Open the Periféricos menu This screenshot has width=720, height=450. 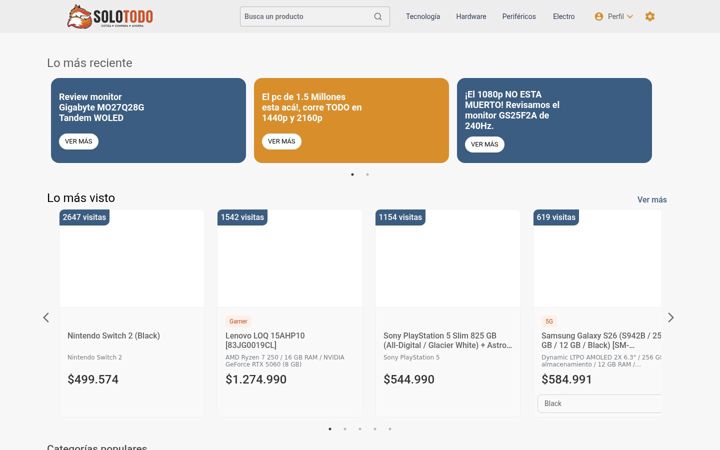click(519, 17)
